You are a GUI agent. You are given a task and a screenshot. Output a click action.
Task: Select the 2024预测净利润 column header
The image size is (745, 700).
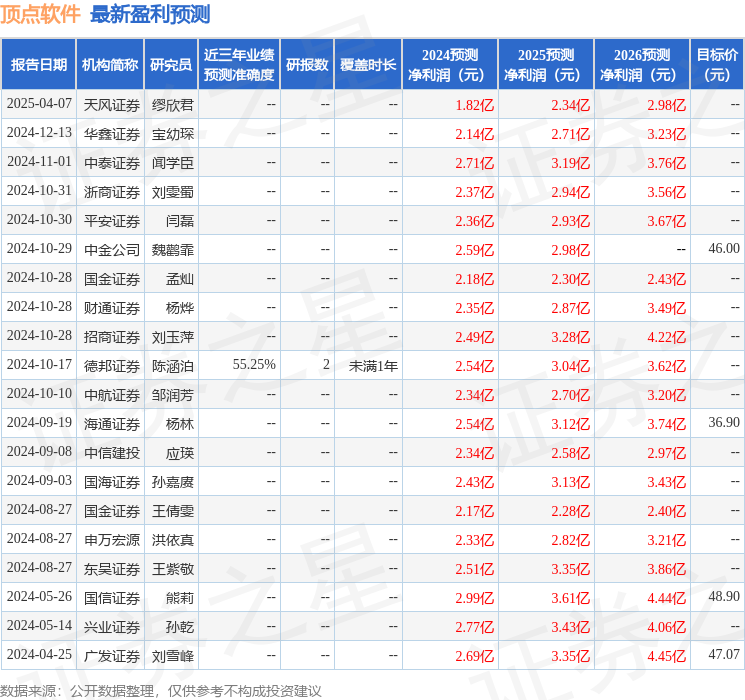pos(450,64)
